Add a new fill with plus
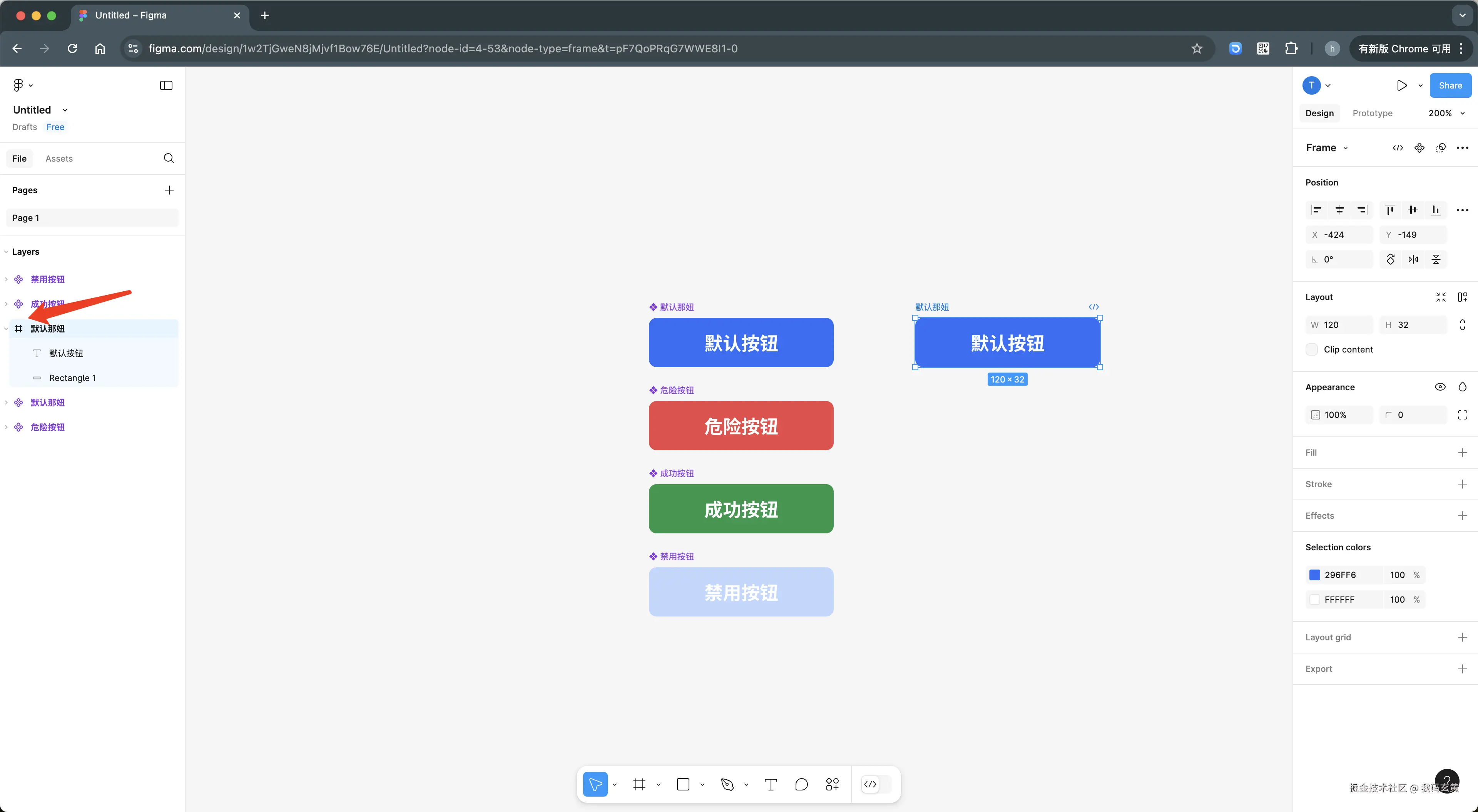The height and width of the screenshot is (812, 1478). coord(1462,453)
